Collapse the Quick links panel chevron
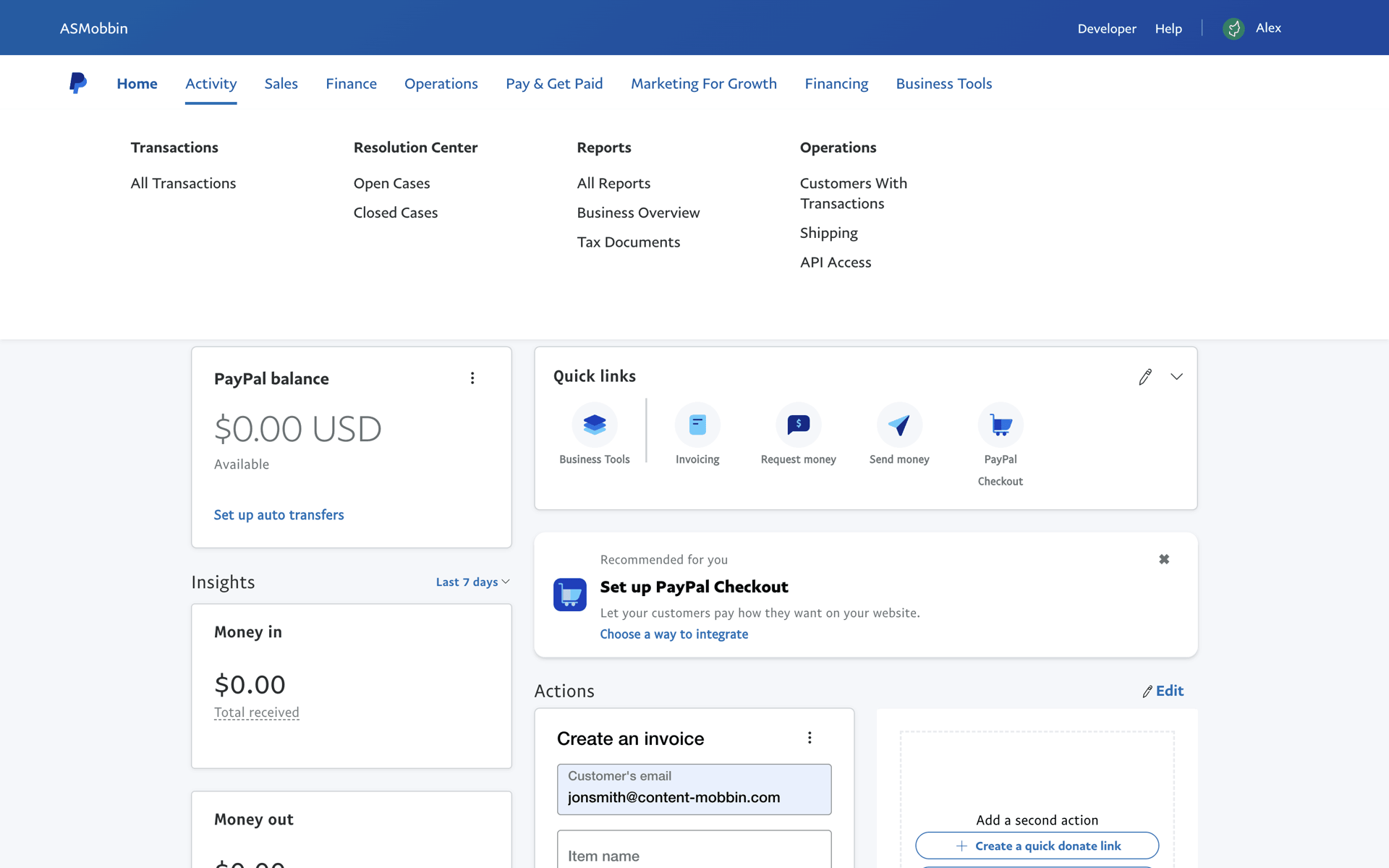 click(1177, 377)
